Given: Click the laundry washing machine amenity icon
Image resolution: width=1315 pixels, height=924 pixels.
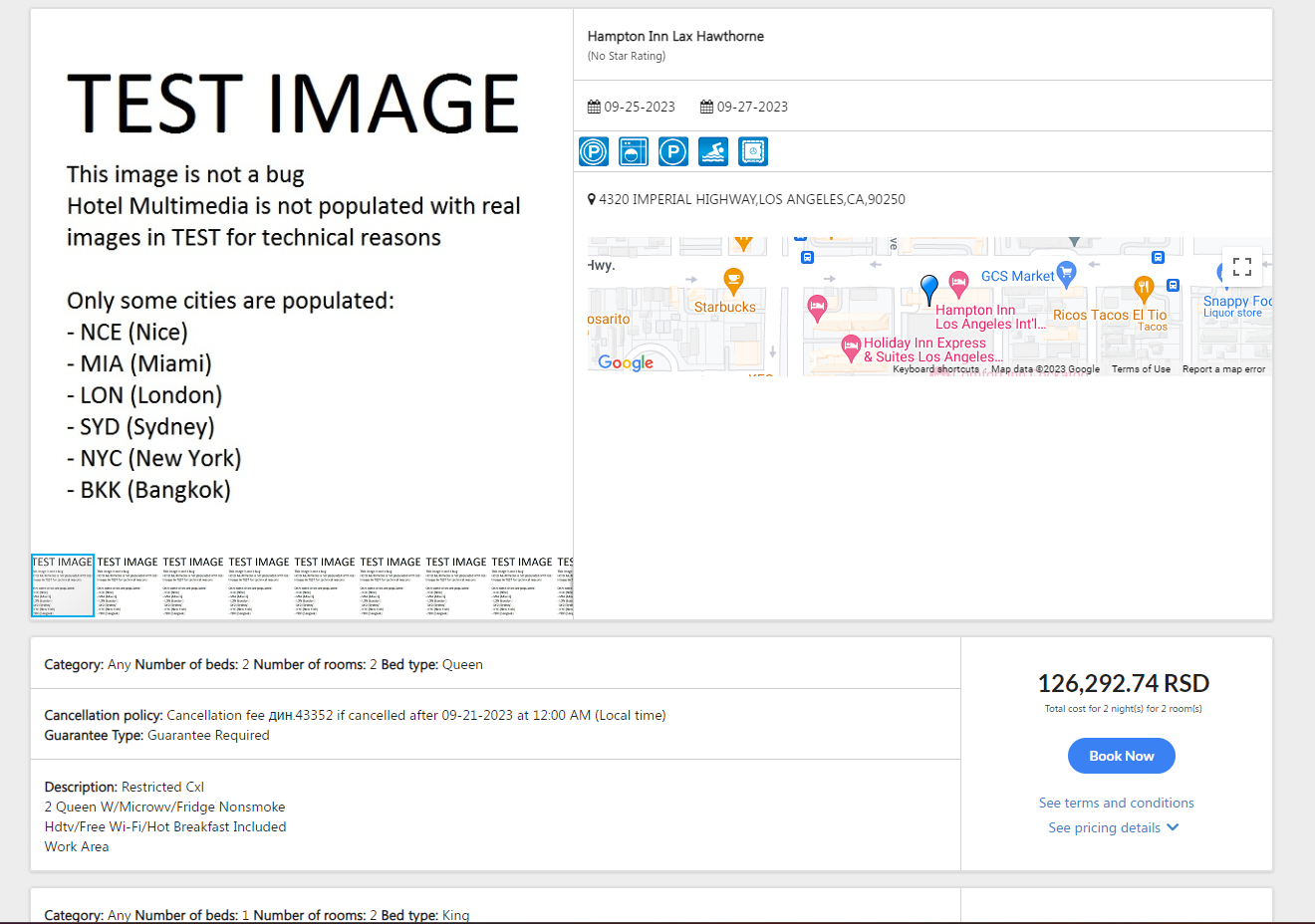Looking at the screenshot, I should [x=634, y=151].
